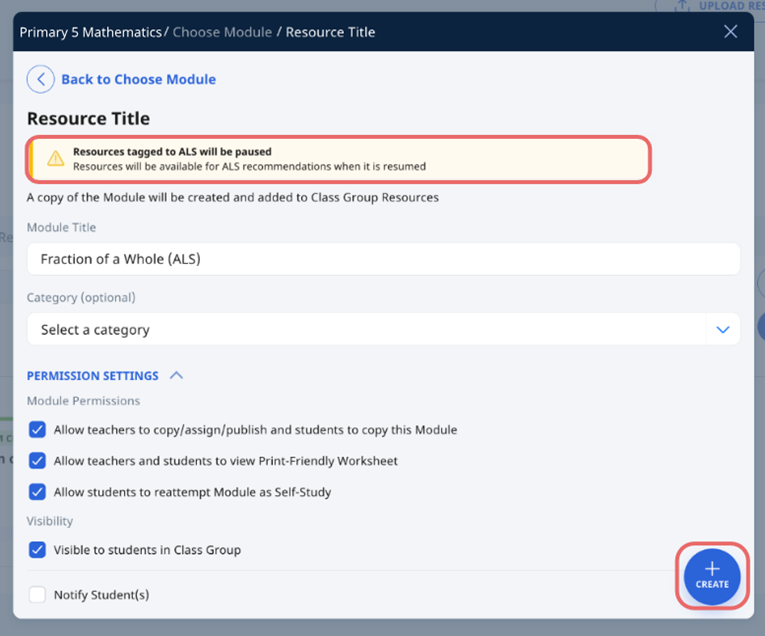Click the category dropdown chevron arrow
The width and height of the screenshot is (765, 636).
[723, 330]
